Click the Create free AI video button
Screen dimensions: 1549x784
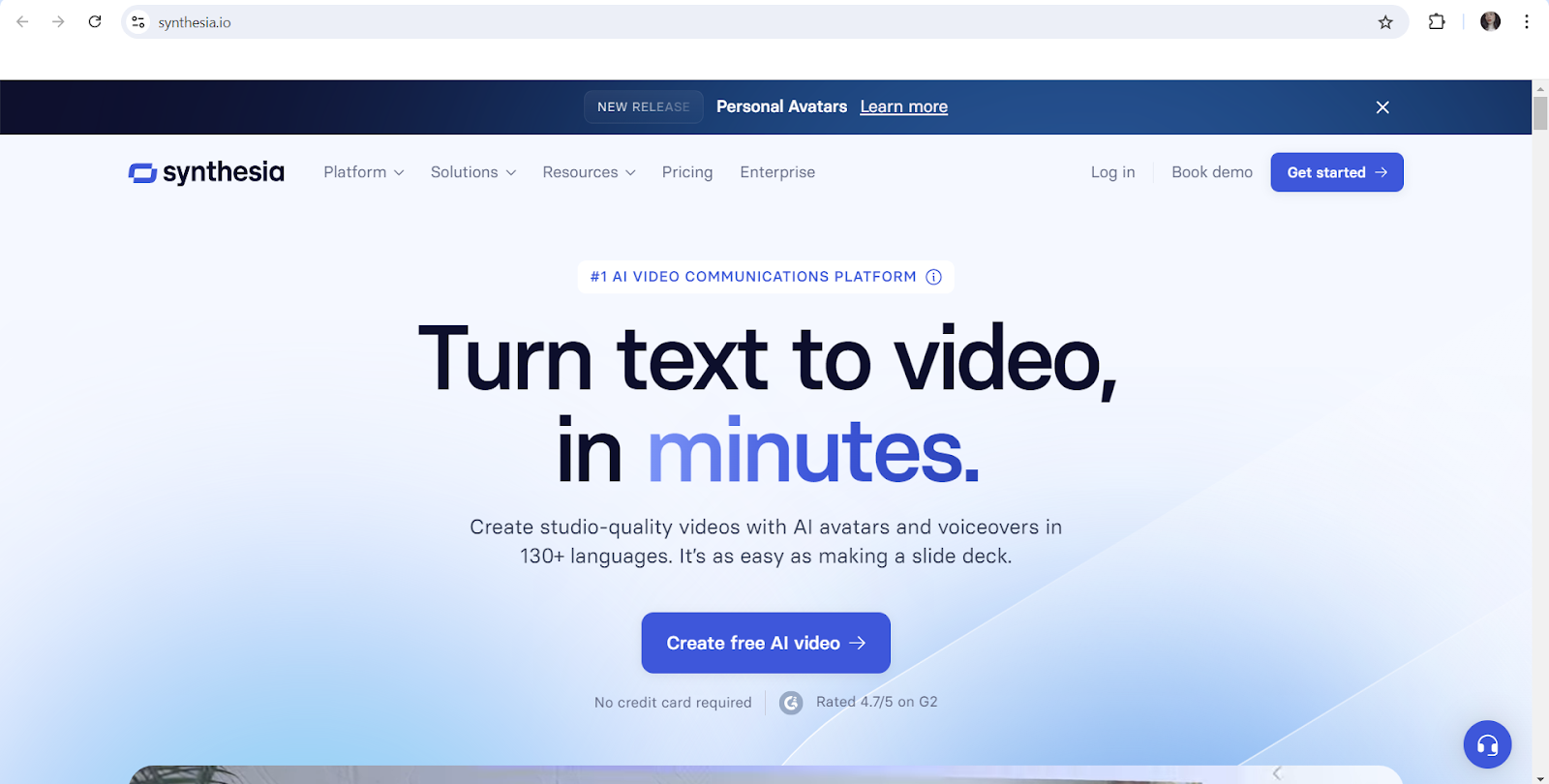pos(766,643)
